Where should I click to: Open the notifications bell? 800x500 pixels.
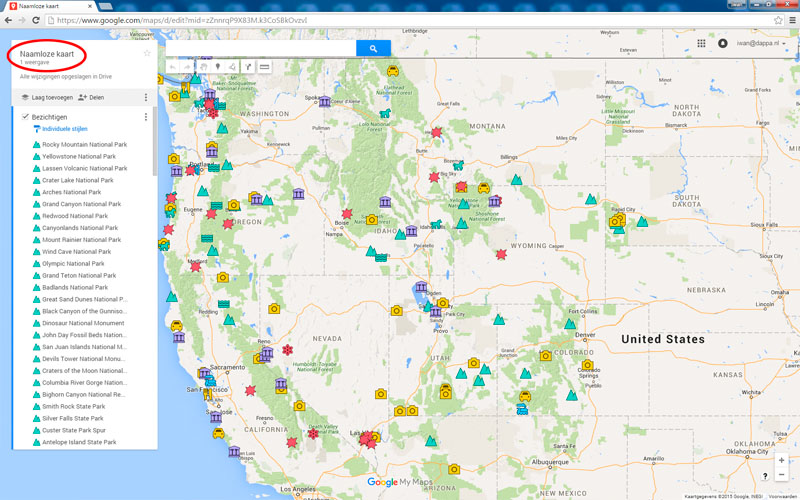pos(722,43)
